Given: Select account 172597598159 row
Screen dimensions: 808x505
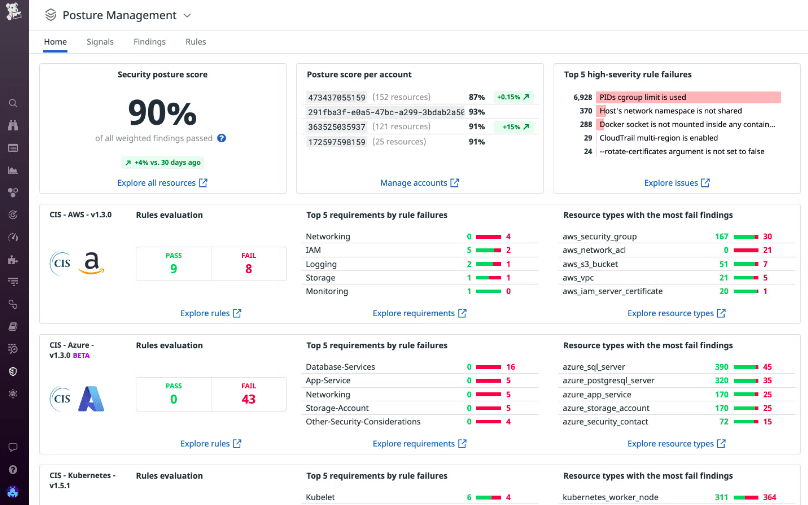Looking at the screenshot, I should click(x=420, y=142).
